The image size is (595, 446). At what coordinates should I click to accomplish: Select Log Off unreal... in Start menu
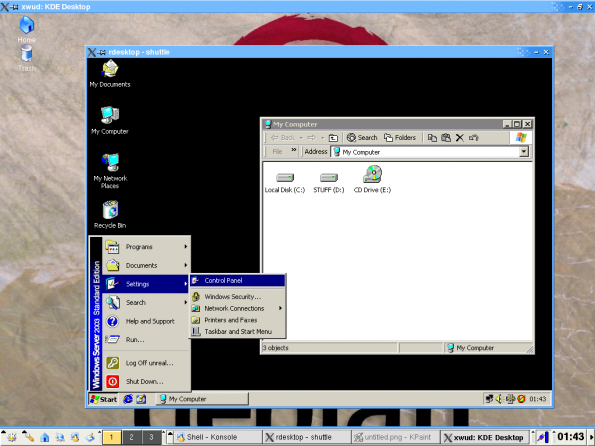146,363
